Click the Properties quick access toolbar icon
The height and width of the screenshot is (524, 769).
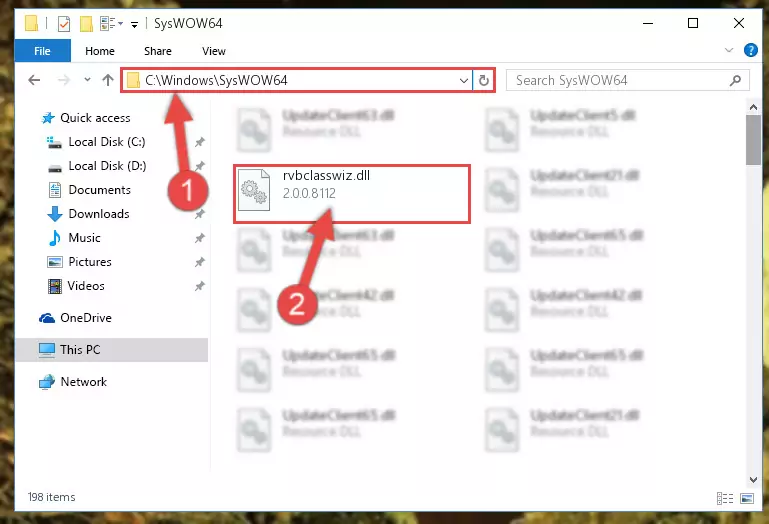[64, 24]
